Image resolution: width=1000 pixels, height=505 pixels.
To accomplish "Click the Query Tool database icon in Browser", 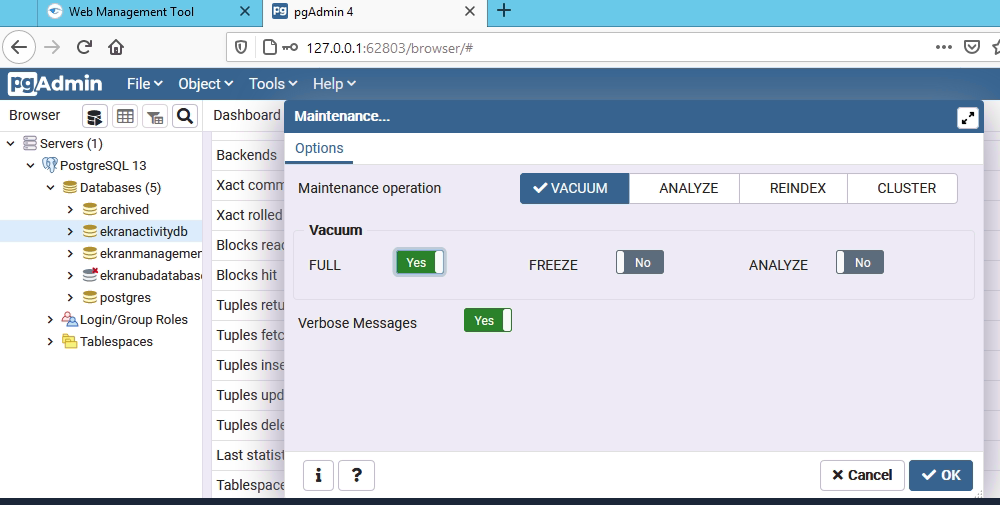I will click(x=94, y=116).
